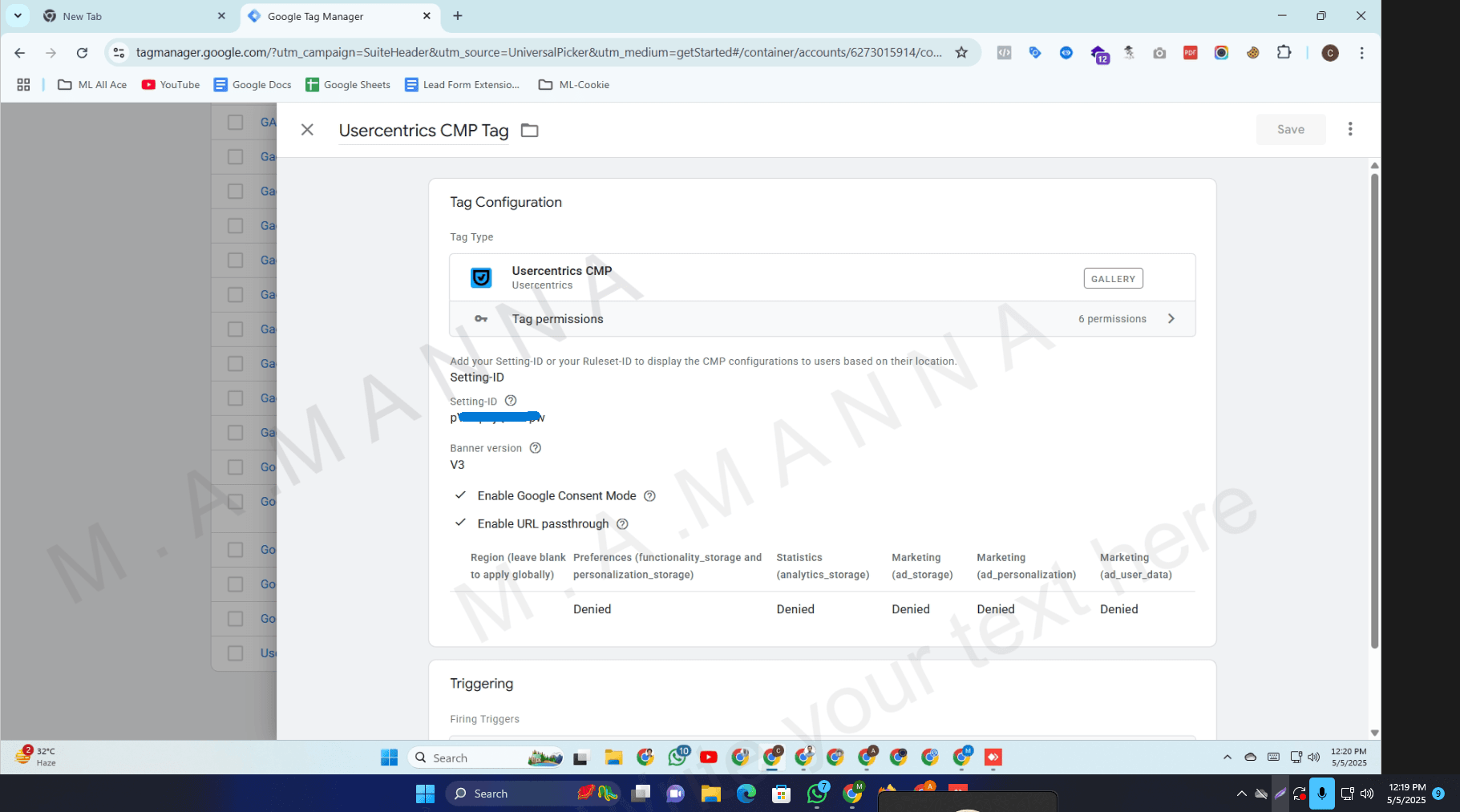This screenshot has width=1460, height=812.
Task: Bookmark this page with the star icon
Action: (961, 53)
